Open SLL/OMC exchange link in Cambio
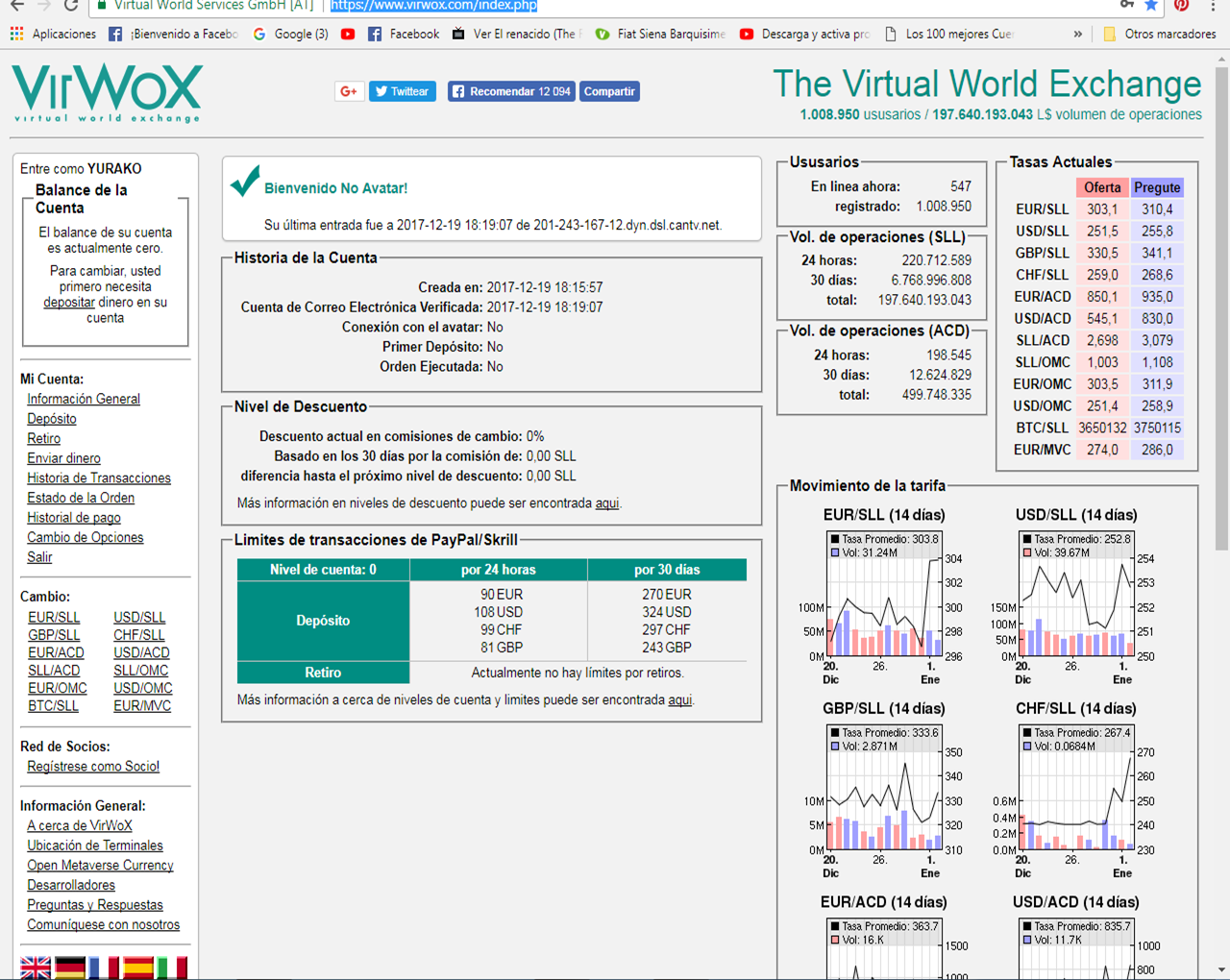 click(x=141, y=671)
